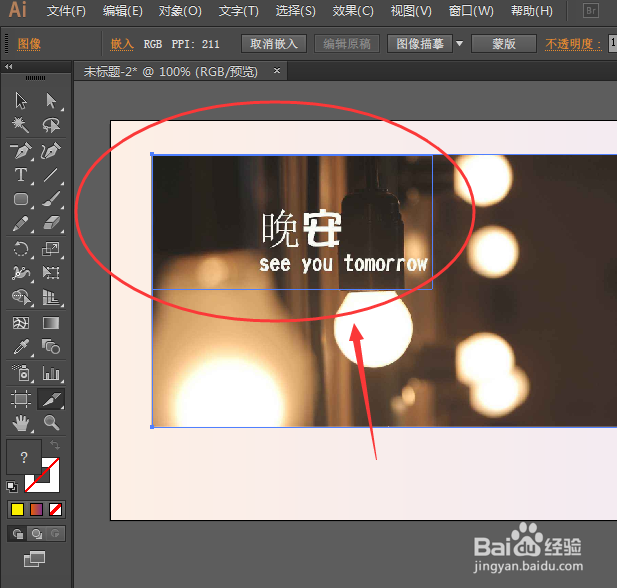Expand the Image Trace preset dropdown arrow

pyautogui.click(x=460, y=43)
